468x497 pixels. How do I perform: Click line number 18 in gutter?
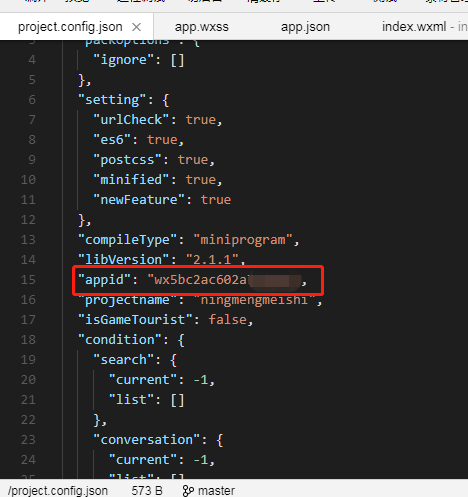[28, 340]
